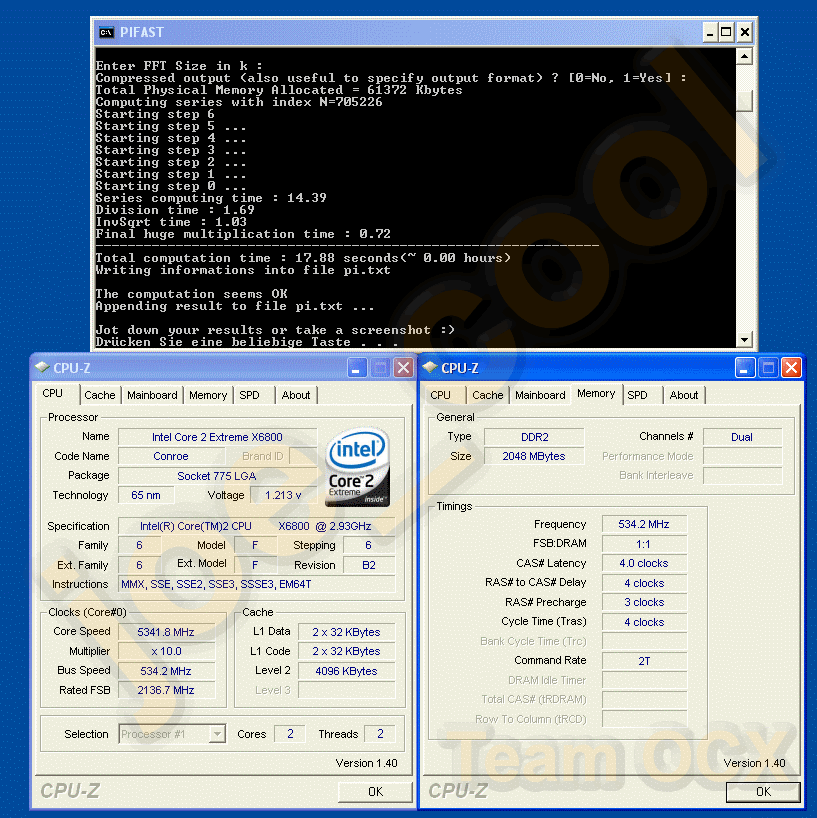Open SPD tab in right CPU-Z
The width and height of the screenshot is (817, 818).
tap(638, 395)
